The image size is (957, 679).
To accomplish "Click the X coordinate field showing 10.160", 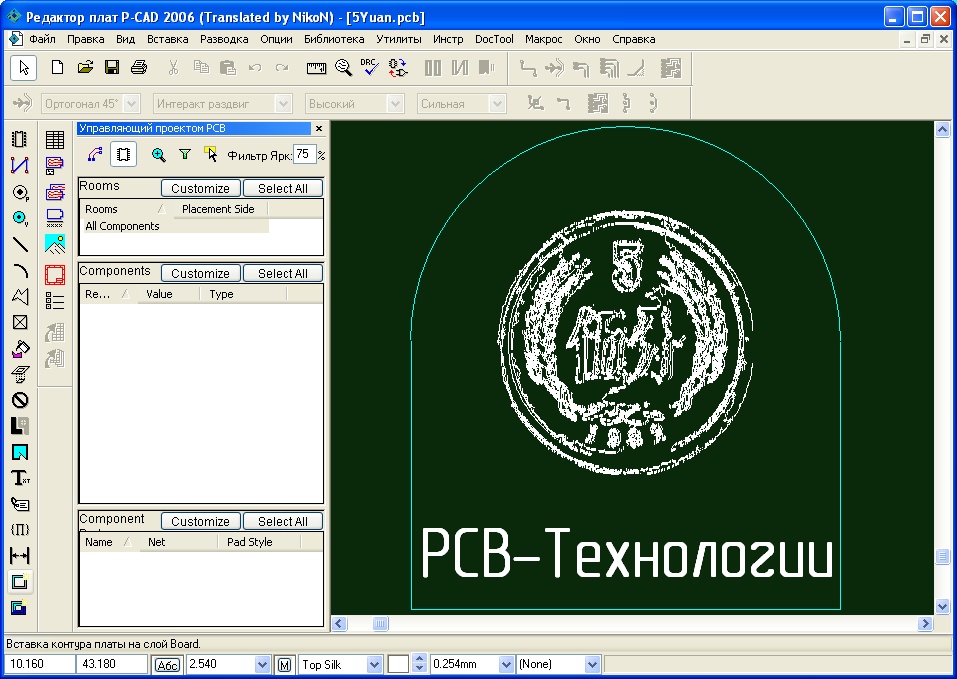I will (x=40, y=664).
